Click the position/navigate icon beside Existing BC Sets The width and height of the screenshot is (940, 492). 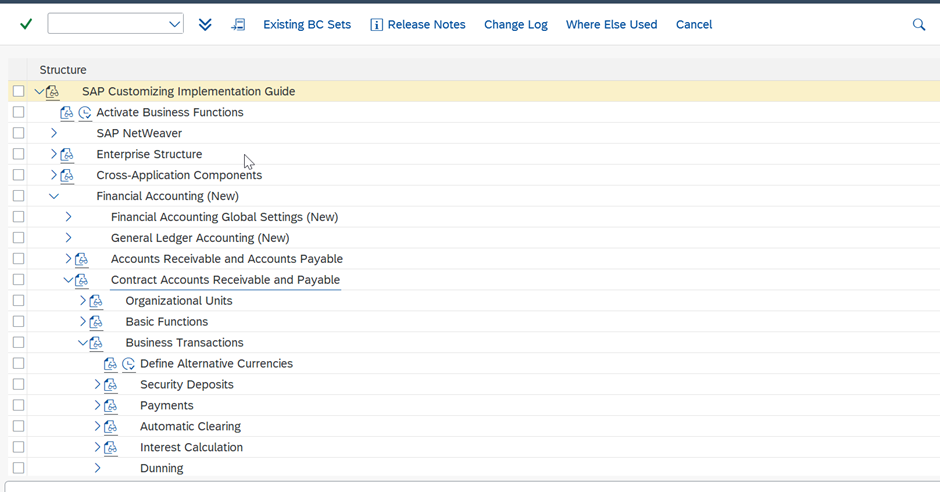pyautogui.click(x=239, y=24)
